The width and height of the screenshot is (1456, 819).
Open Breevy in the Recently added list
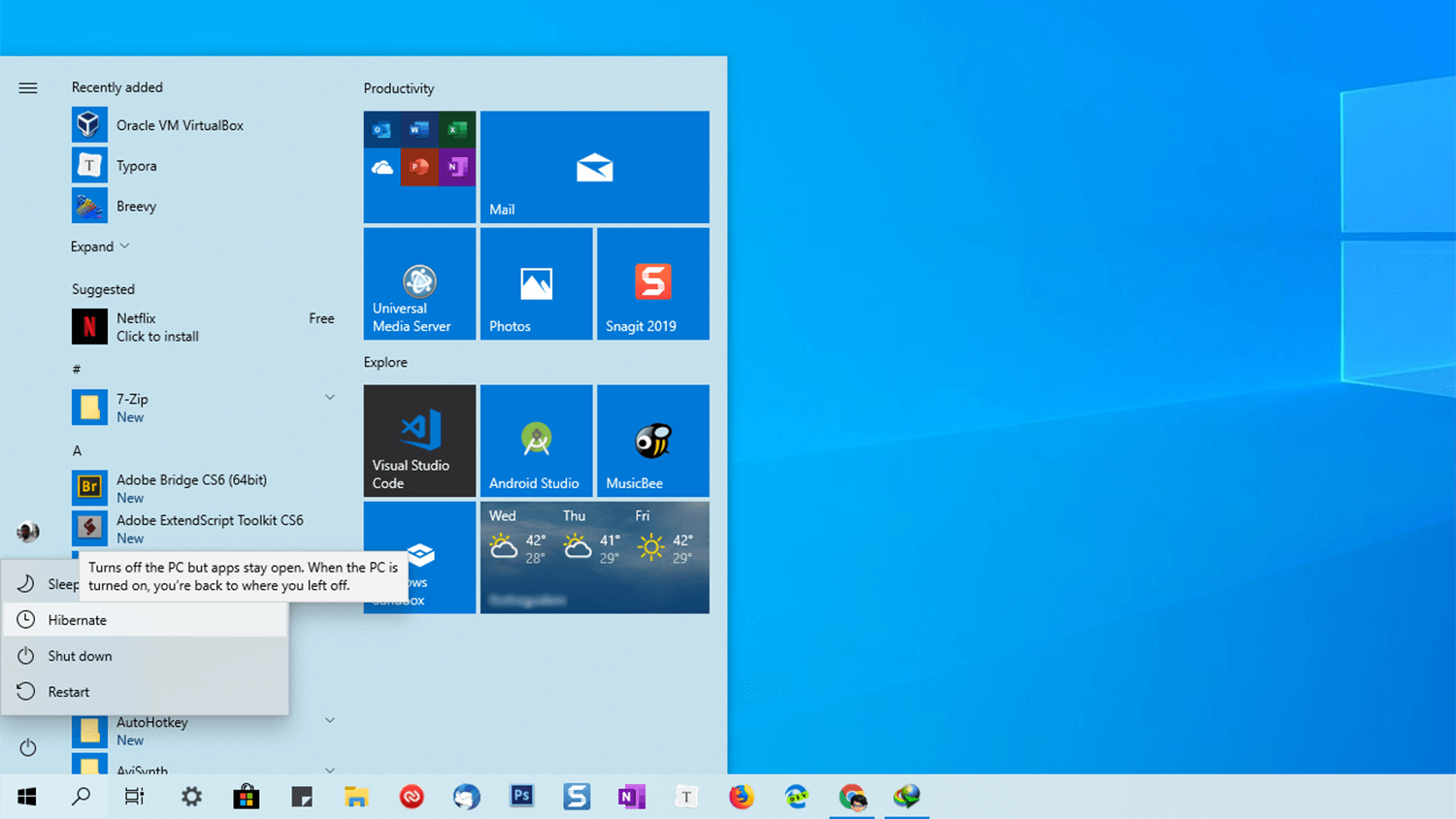[x=204, y=206]
